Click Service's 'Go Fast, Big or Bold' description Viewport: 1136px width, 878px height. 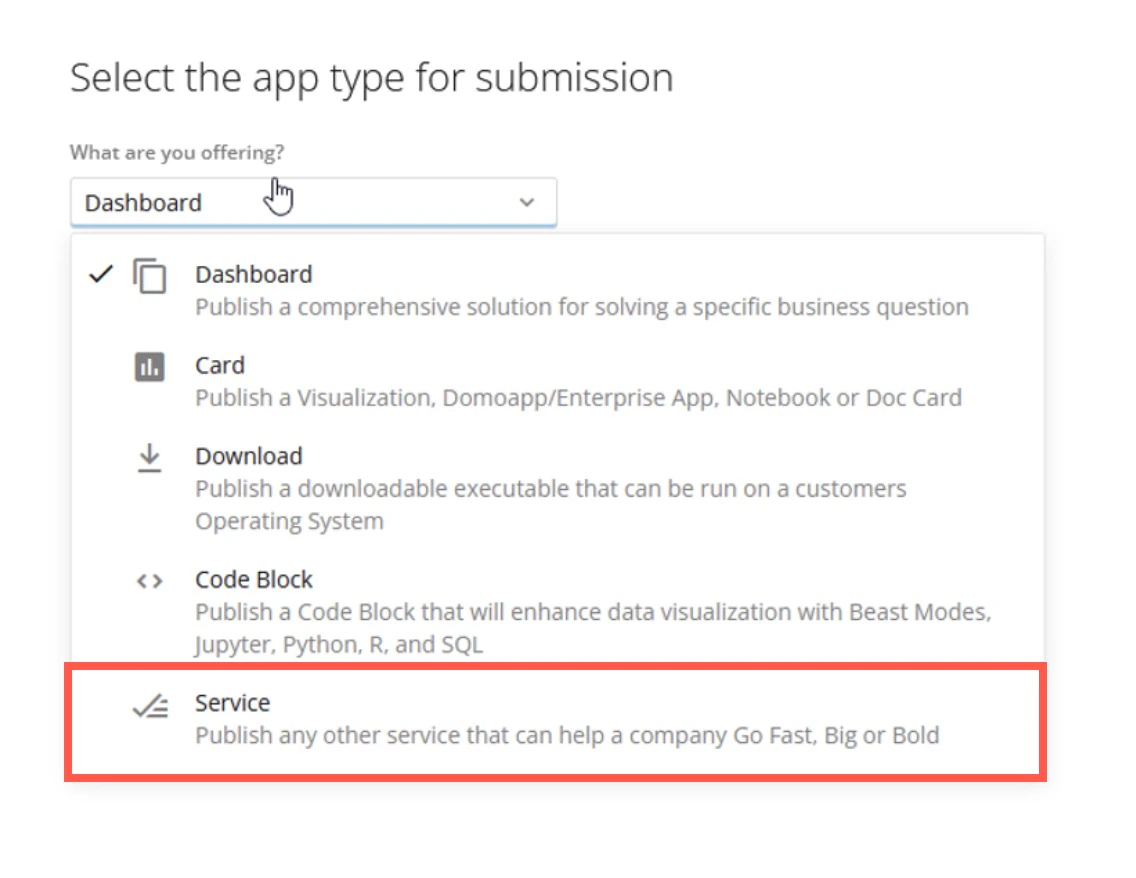[567, 735]
